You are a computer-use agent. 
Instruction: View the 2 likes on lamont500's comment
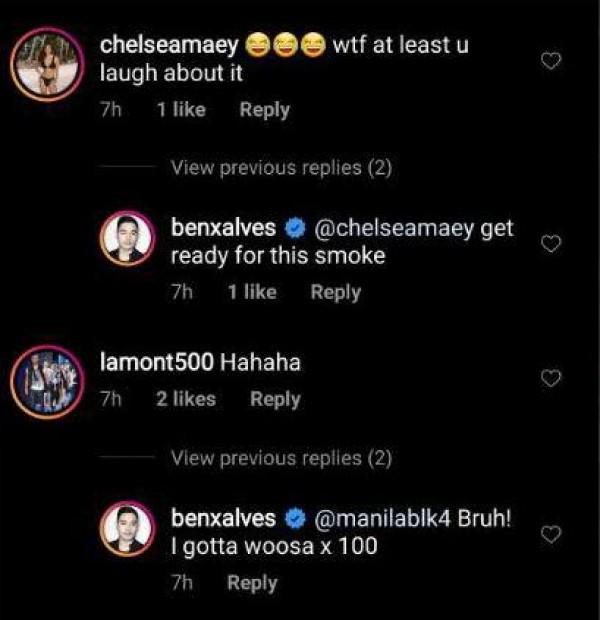(x=186, y=399)
